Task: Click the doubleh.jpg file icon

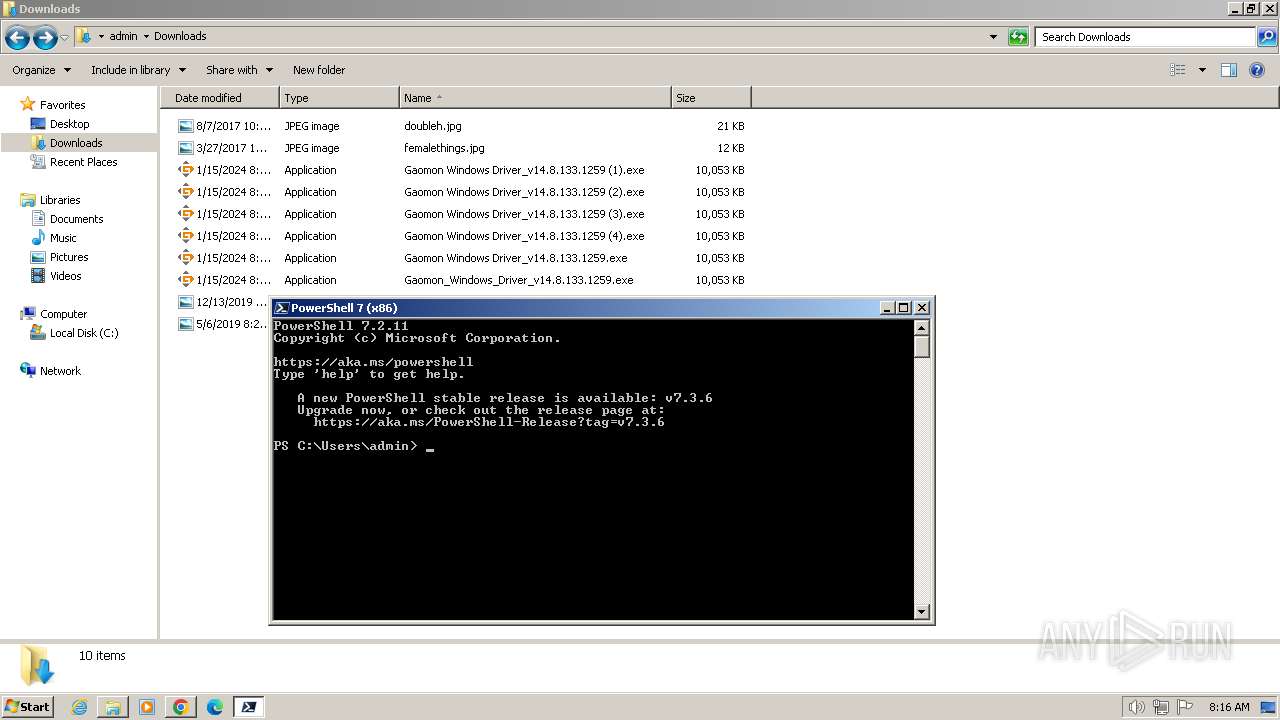Action: [x=185, y=126]
